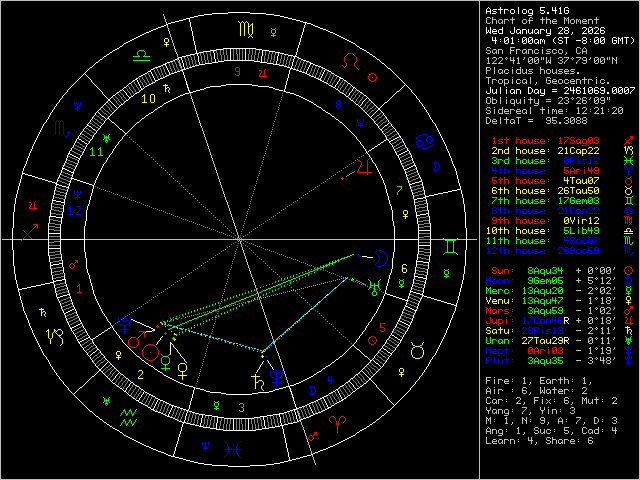
Task: Click the '4th house: 5Ari49' row
Action: click(545, 171)
